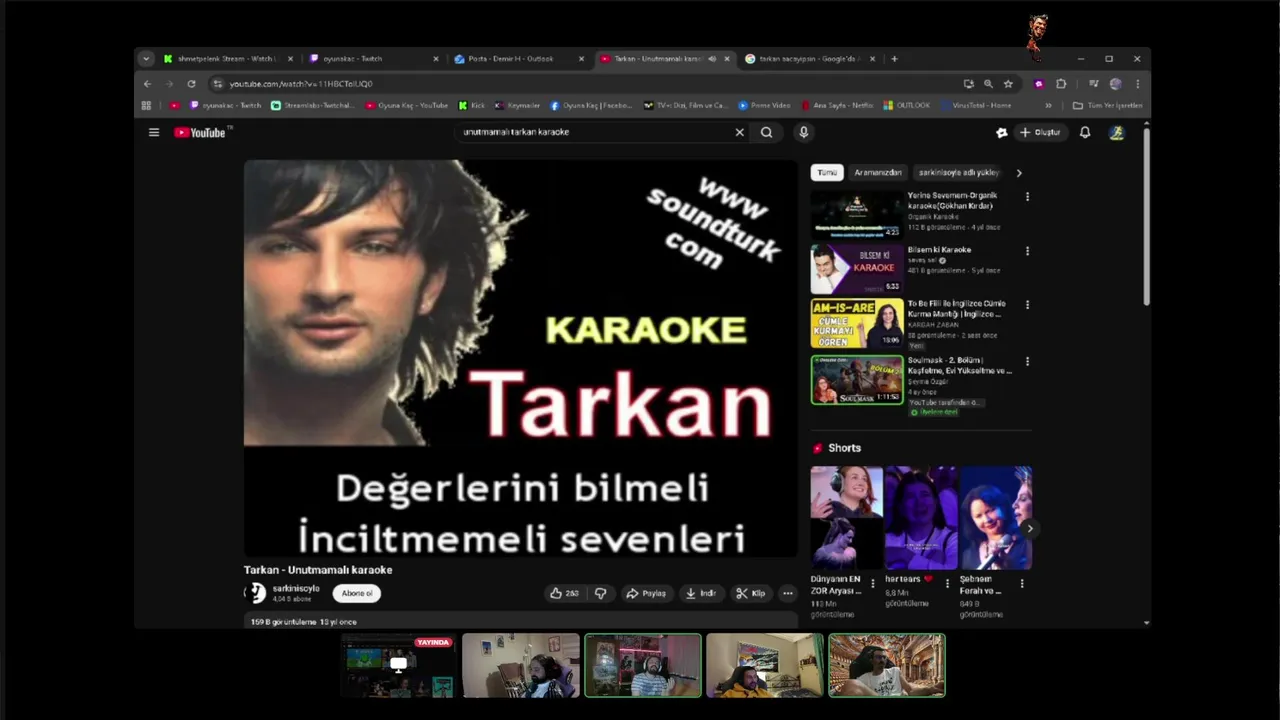1280x720 pixels.
Task: Open the her tears Shorts thumbnail
Action: 920,517
